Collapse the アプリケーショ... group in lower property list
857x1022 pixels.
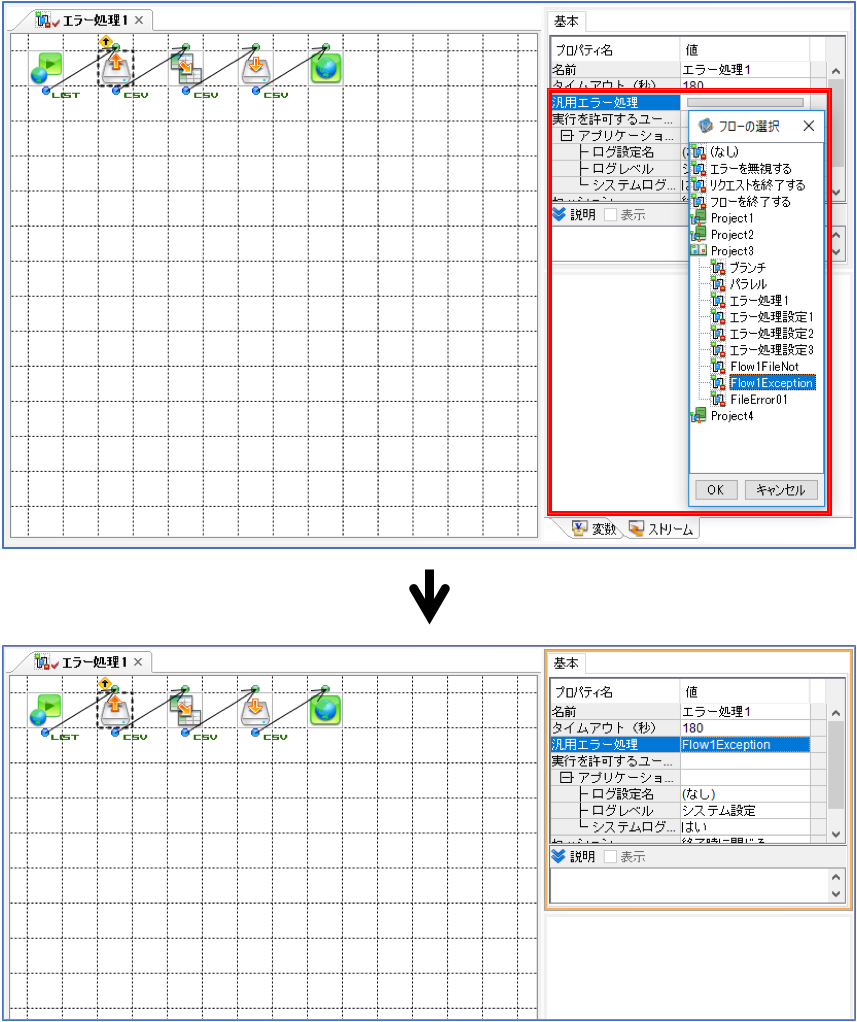pos(566,778)
